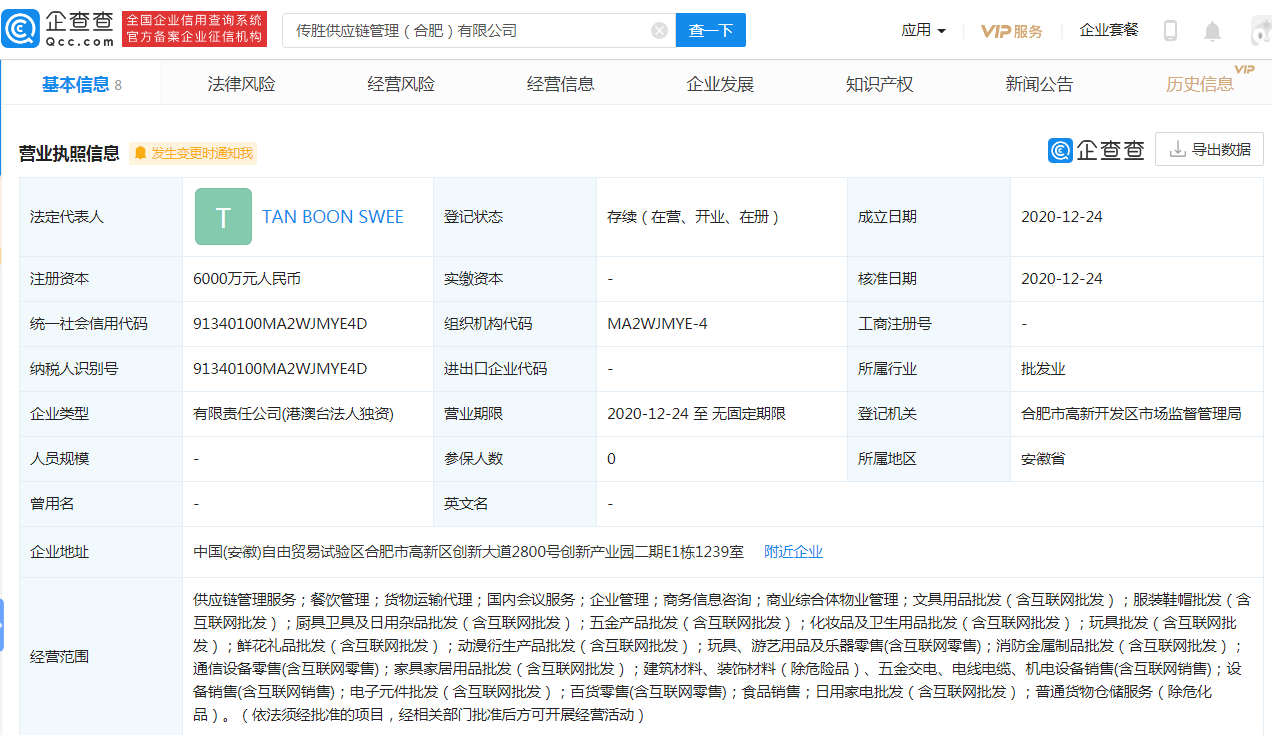Click the 查一下 search button
Screen dimensions: 1272x735
pos(711,31)
